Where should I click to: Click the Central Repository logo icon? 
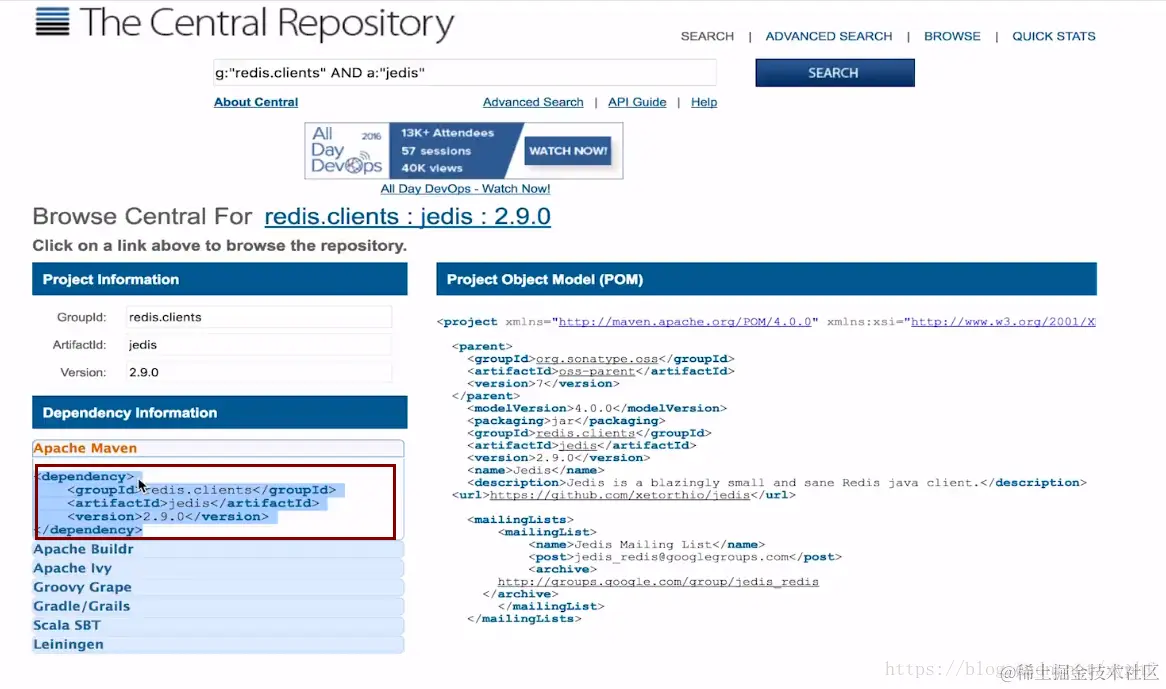point(52,22)
